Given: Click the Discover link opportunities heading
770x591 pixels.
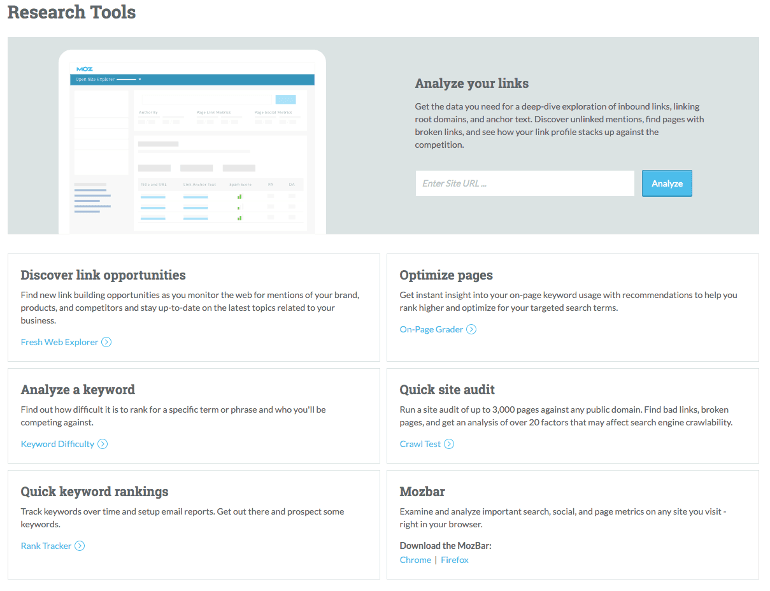Looking at the screenshot, I should tap(103, 275).
